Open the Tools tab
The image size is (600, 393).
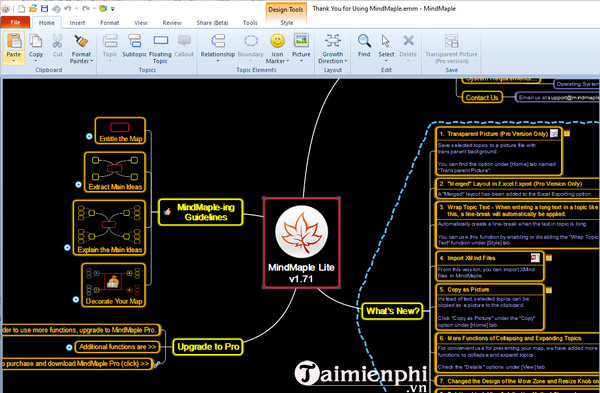(x=250, y=23)
